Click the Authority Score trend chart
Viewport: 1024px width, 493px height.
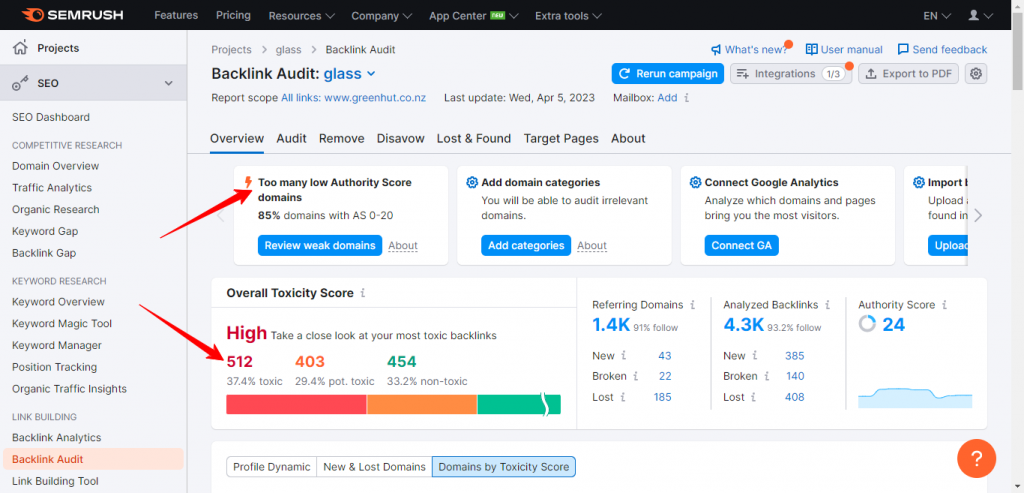click(x=915, y=398)
